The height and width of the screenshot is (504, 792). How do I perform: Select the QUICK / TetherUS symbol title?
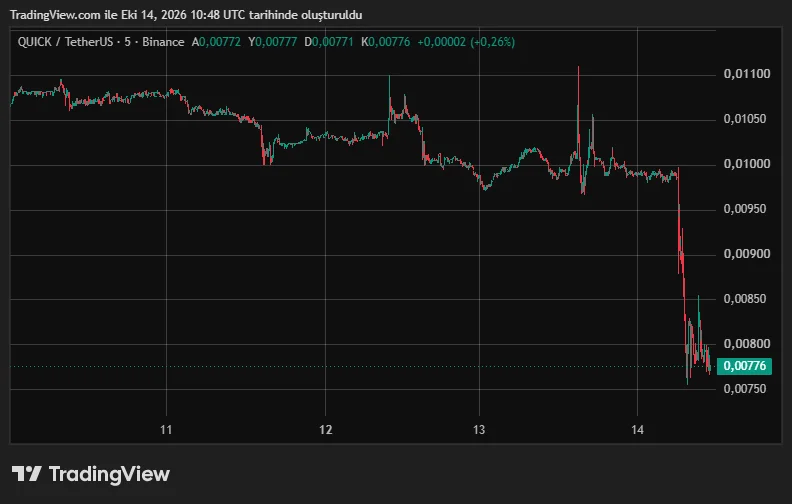point(65,42)
